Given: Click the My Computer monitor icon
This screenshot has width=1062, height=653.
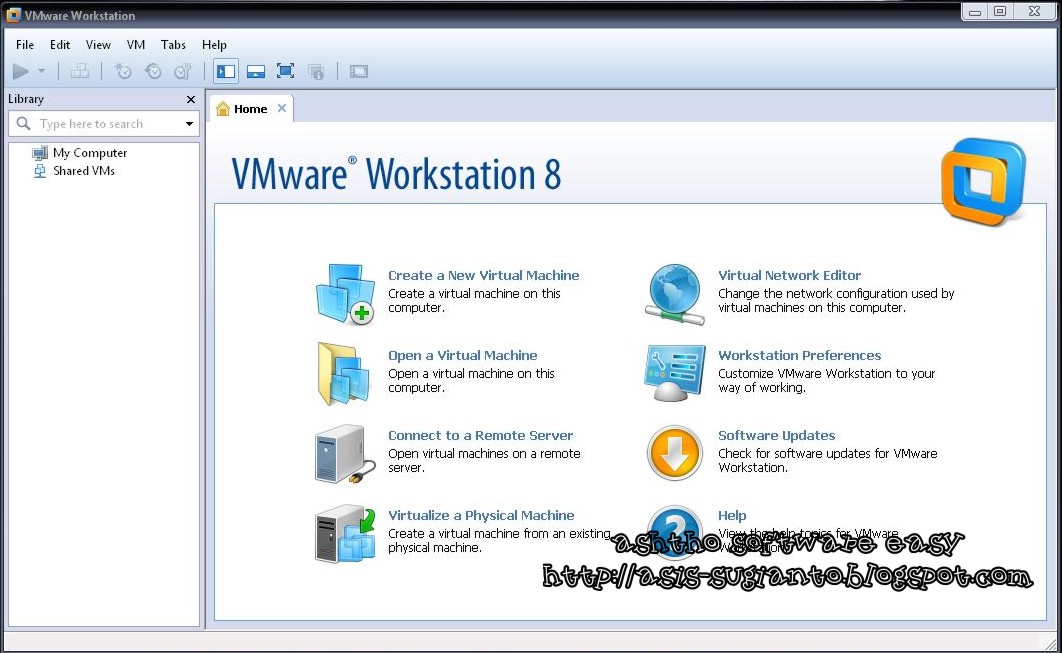Looking at the screenshot, I should (x=40, y=153).
